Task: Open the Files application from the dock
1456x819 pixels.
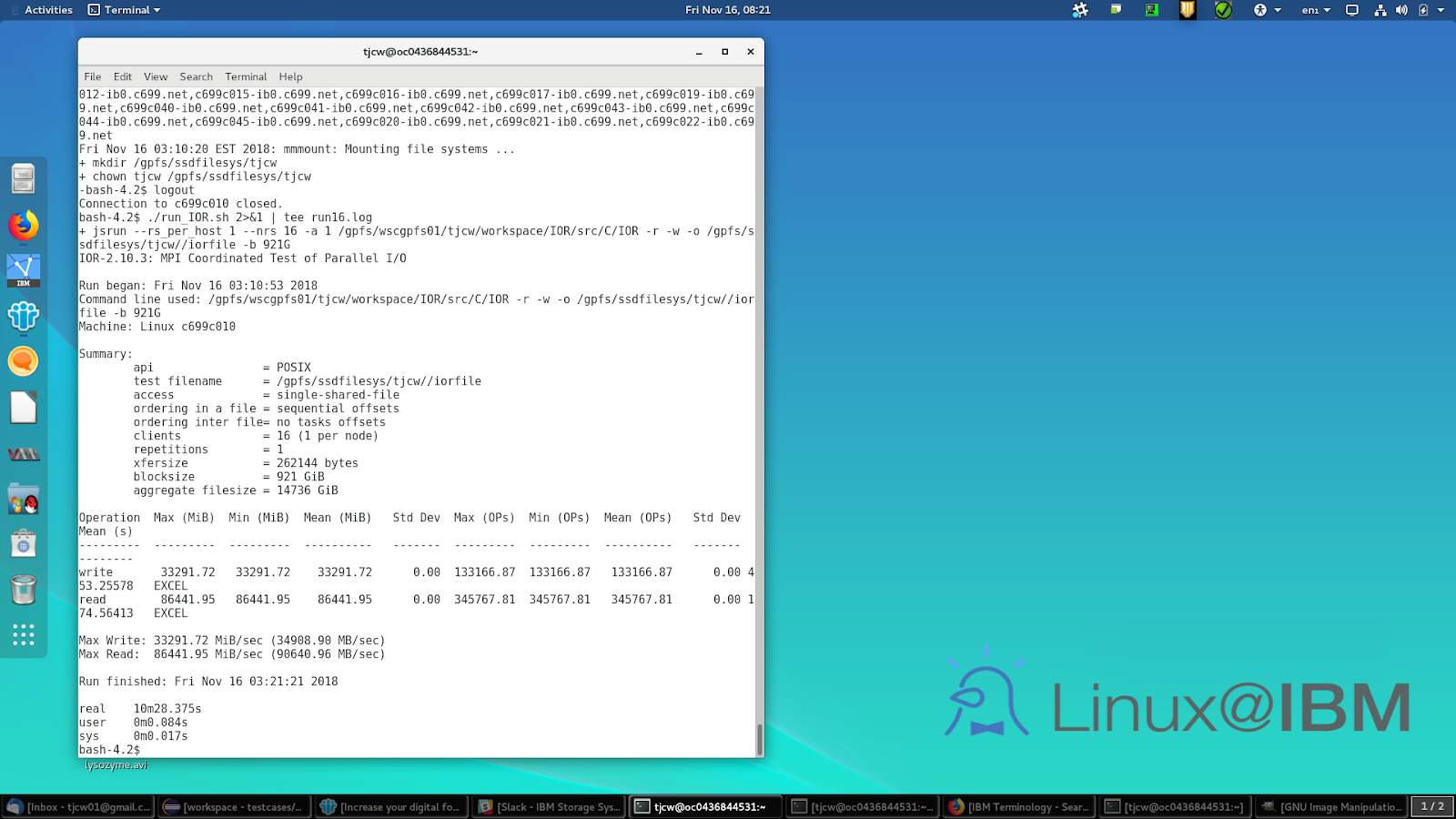Action: pyautogui.click(x=23, y=179)
